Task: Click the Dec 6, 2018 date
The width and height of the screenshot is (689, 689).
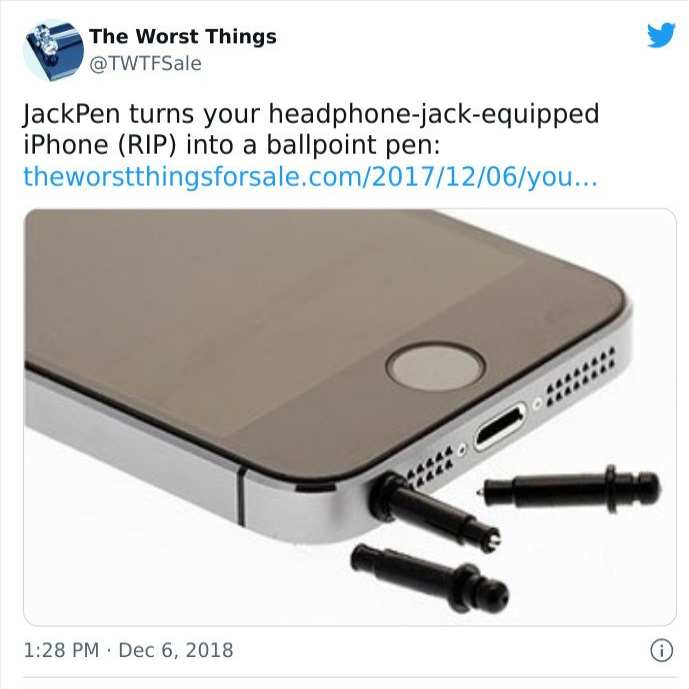Action: [176, 650]
